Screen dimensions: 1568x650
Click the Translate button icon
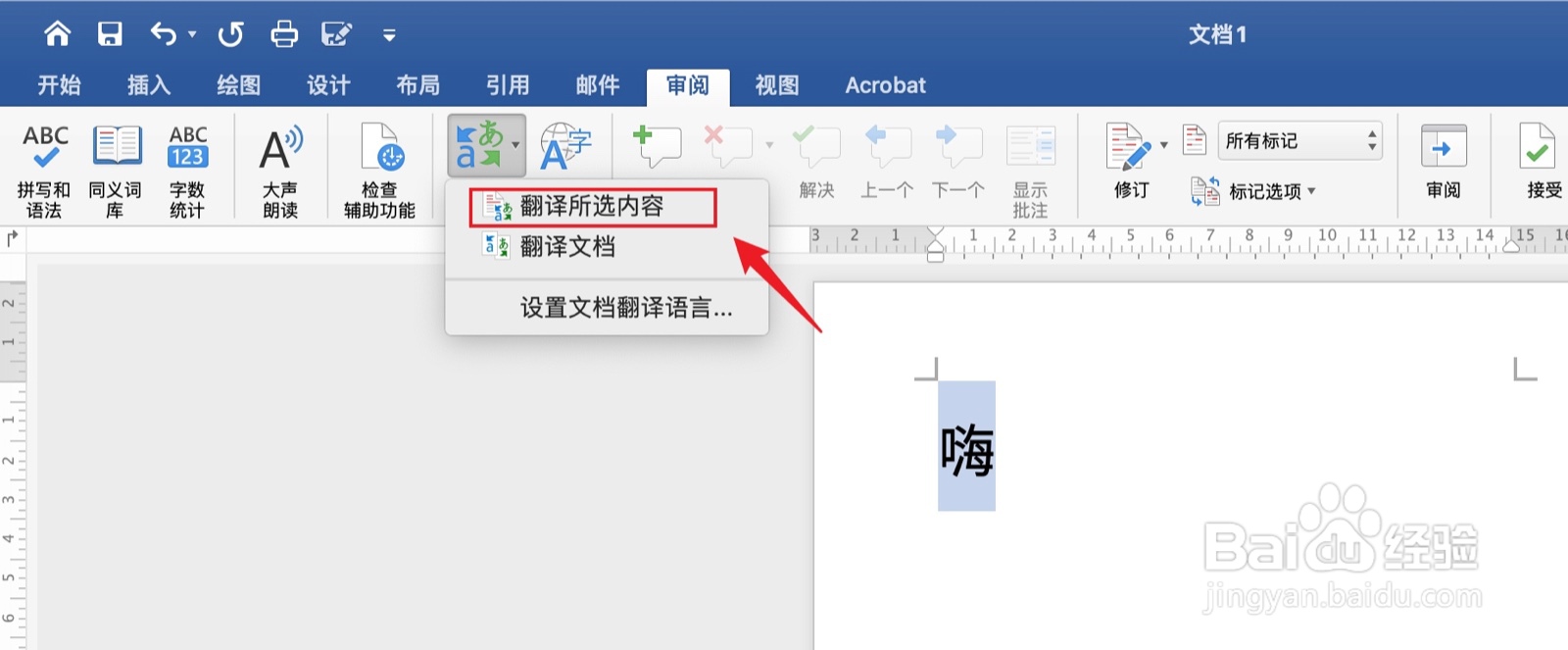(x=479, y=145)
